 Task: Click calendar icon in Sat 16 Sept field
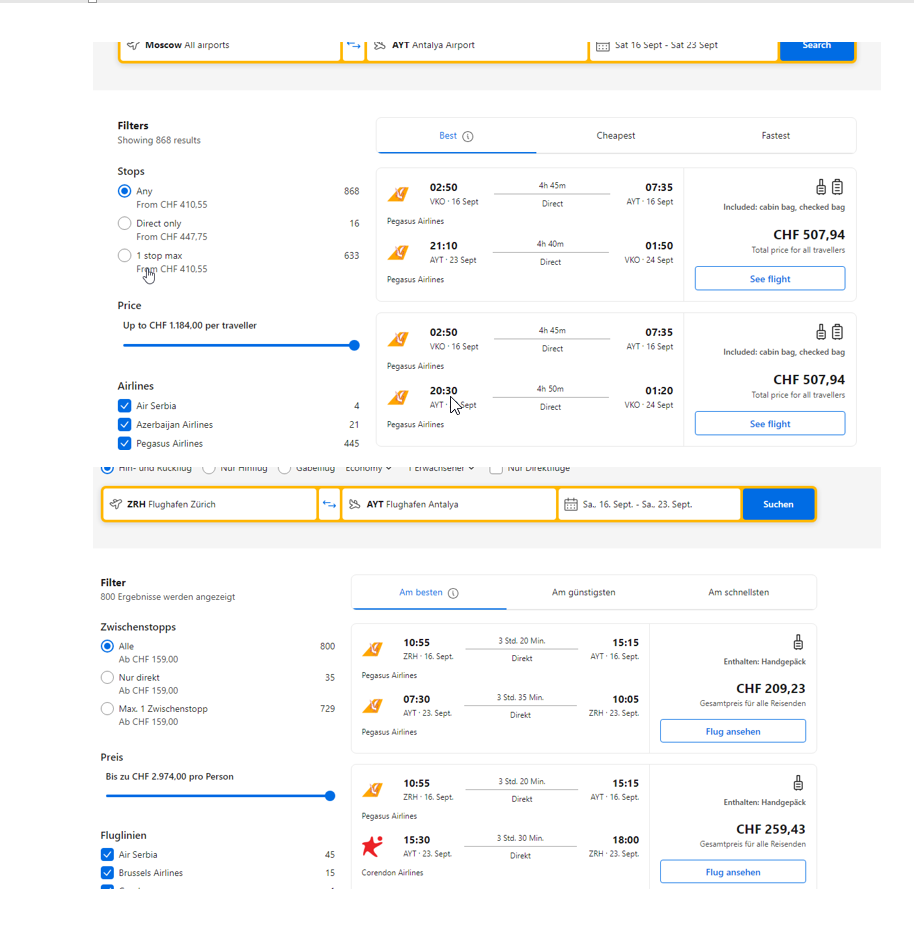(602, 46)
